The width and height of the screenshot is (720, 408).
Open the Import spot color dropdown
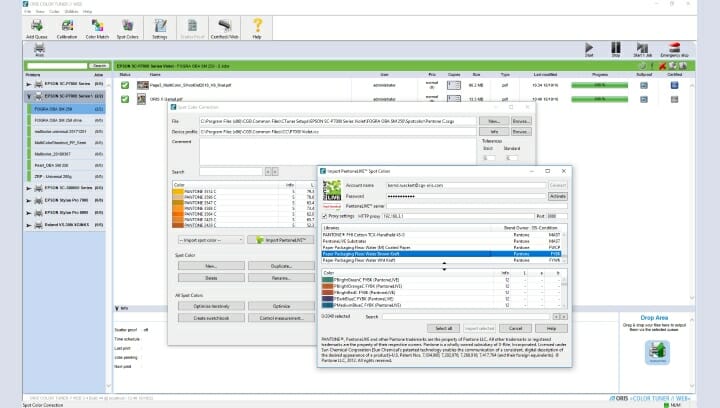[211, 240]
